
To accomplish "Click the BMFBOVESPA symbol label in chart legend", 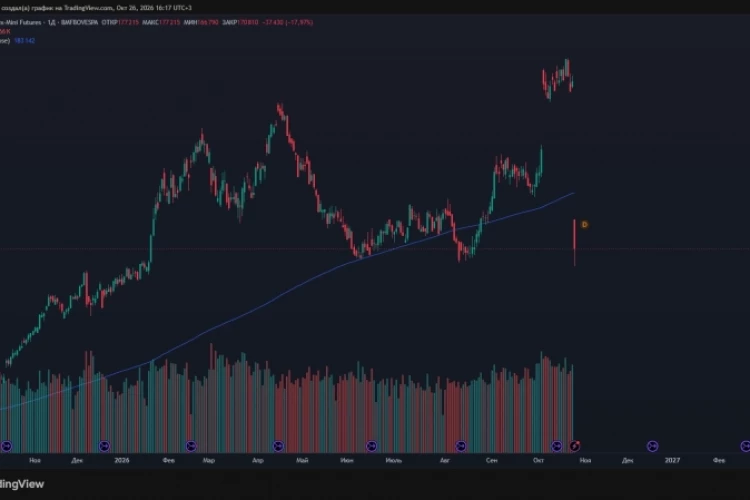I will tap(79, 22).
